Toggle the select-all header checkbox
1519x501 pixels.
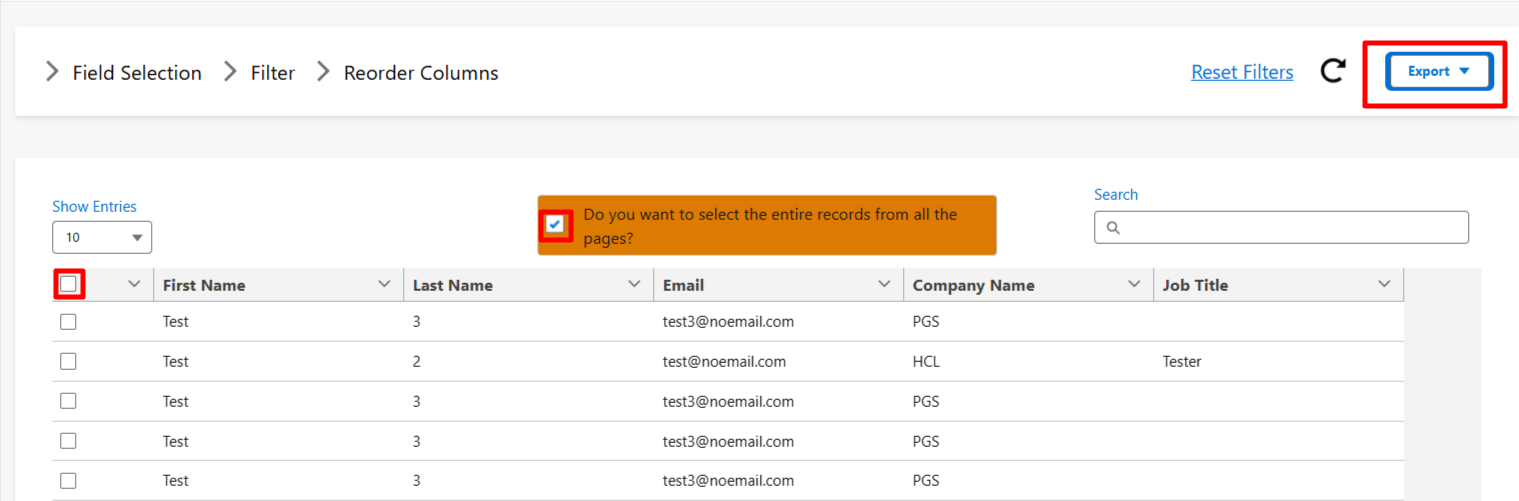point(68,285)
